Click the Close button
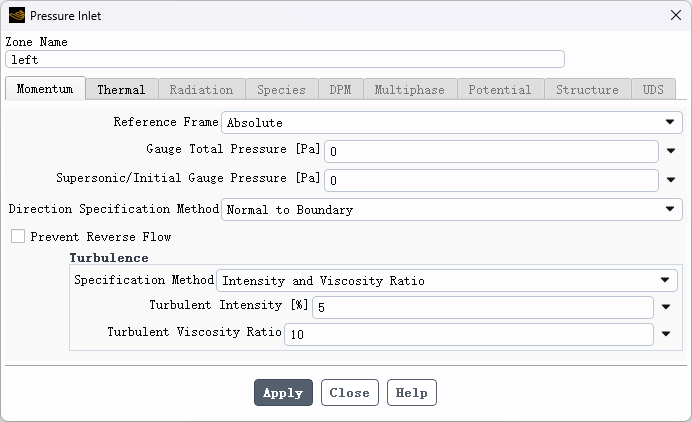 [x=349, y=393]
